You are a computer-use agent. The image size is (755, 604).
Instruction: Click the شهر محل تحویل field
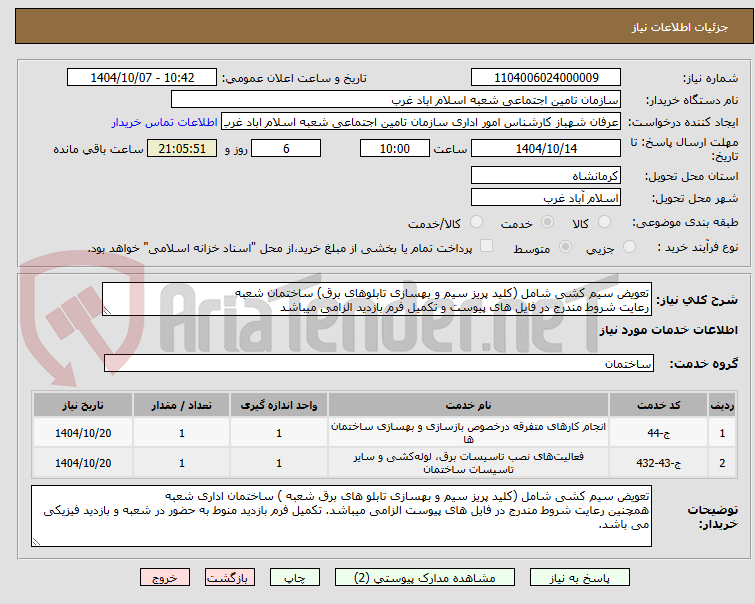(x=546, y=197)
